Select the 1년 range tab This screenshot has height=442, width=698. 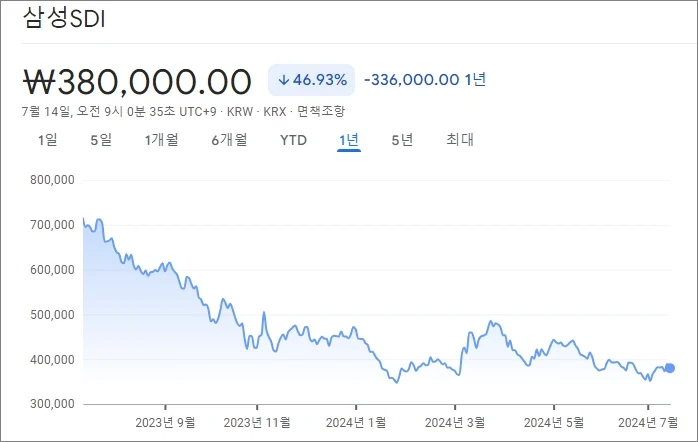(349, 140)
